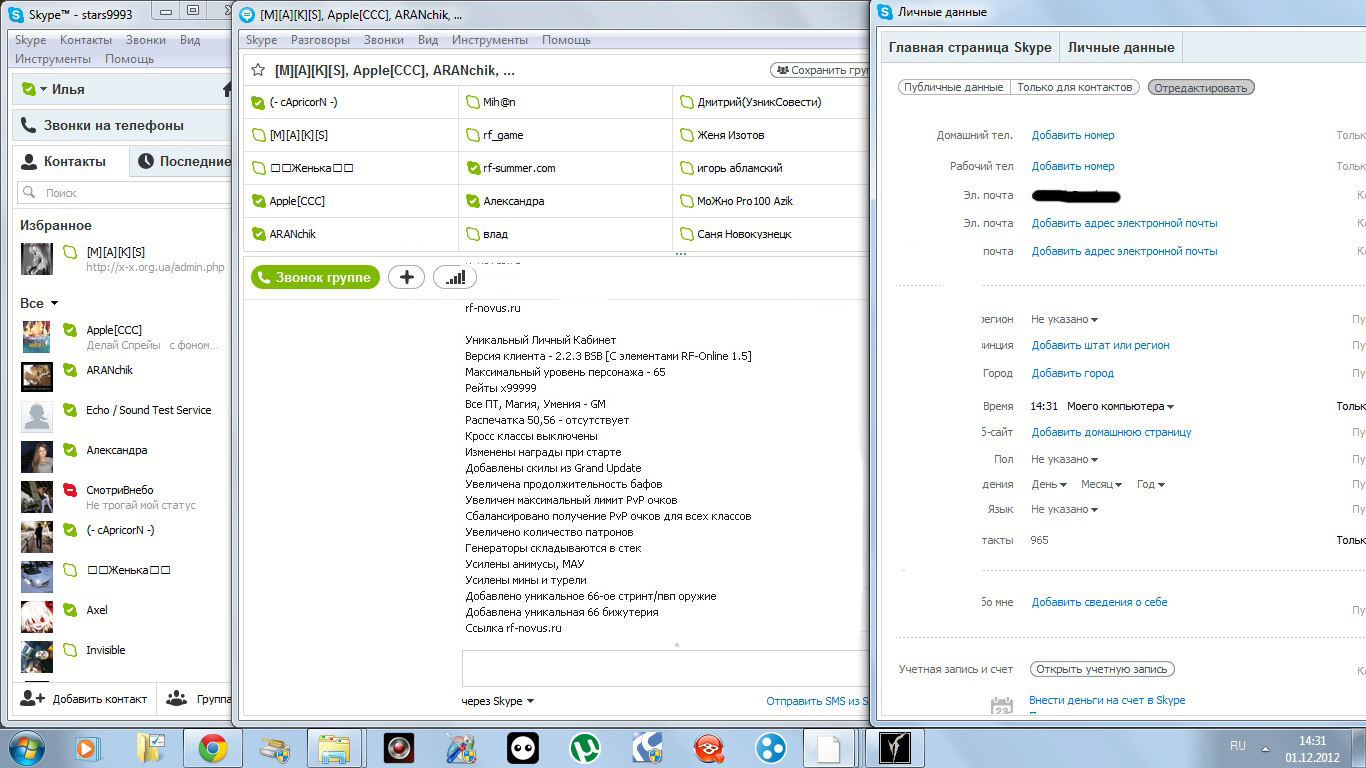Click the Внести деньги на счет в Skype link

point(1107,700)
